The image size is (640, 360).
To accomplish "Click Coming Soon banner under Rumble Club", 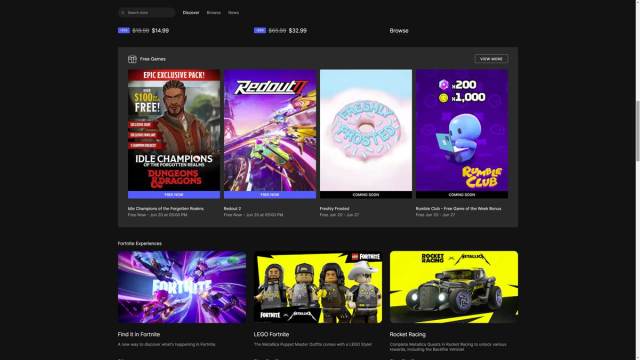I will point(462,195).
